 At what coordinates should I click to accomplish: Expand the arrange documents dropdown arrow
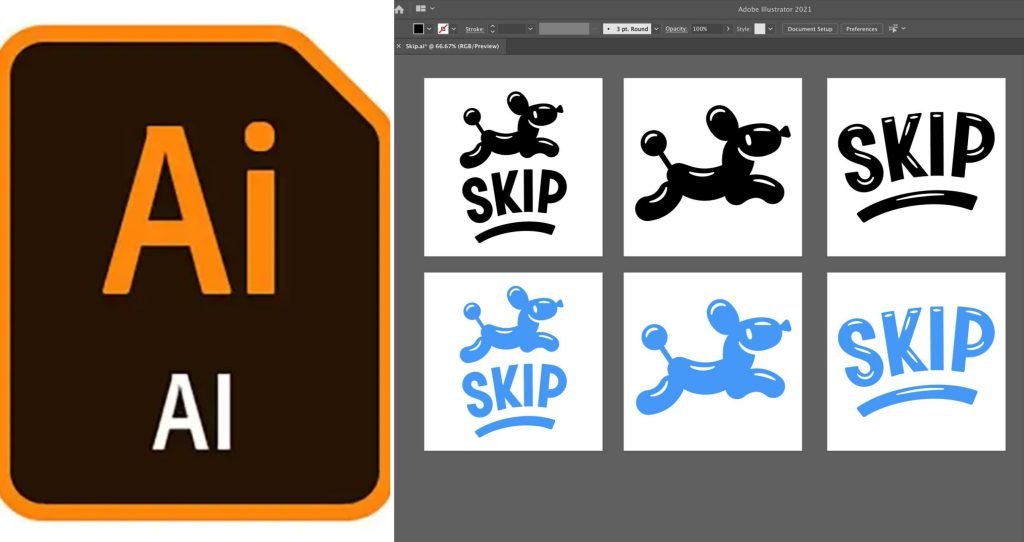[432, 8]
